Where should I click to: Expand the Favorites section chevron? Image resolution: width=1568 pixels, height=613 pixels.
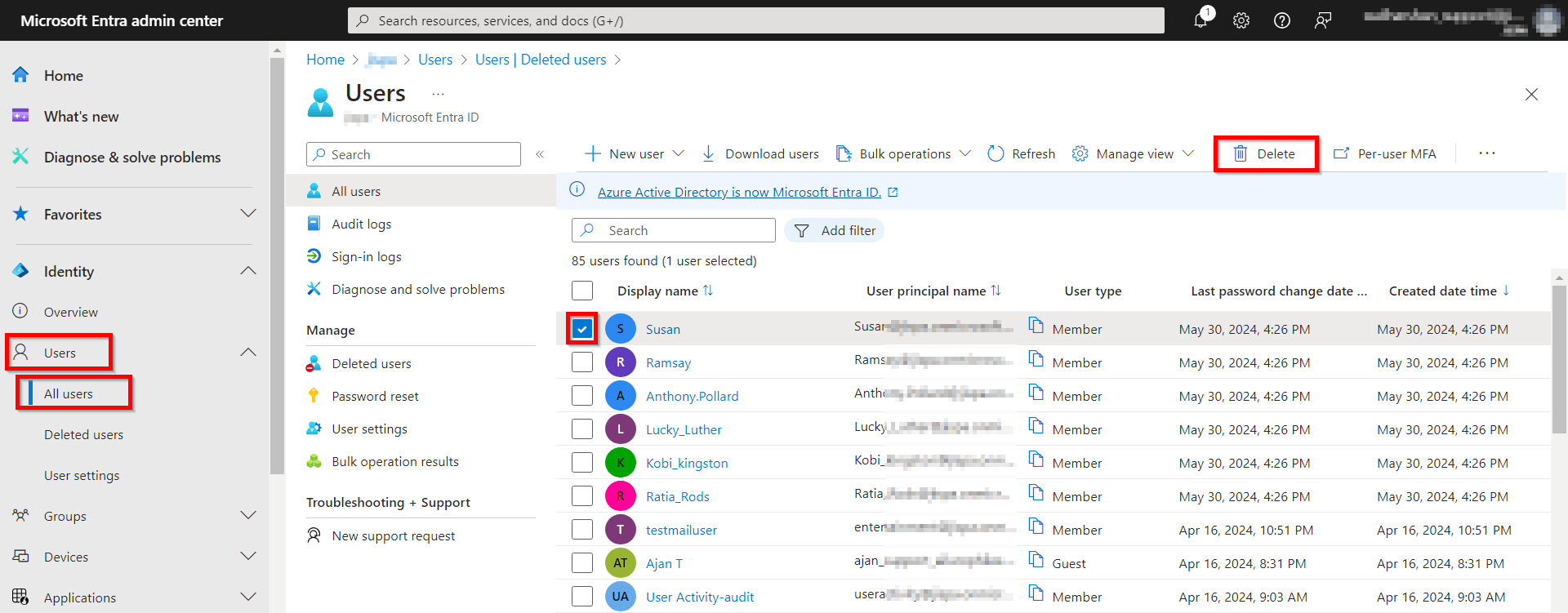point(248,213)
